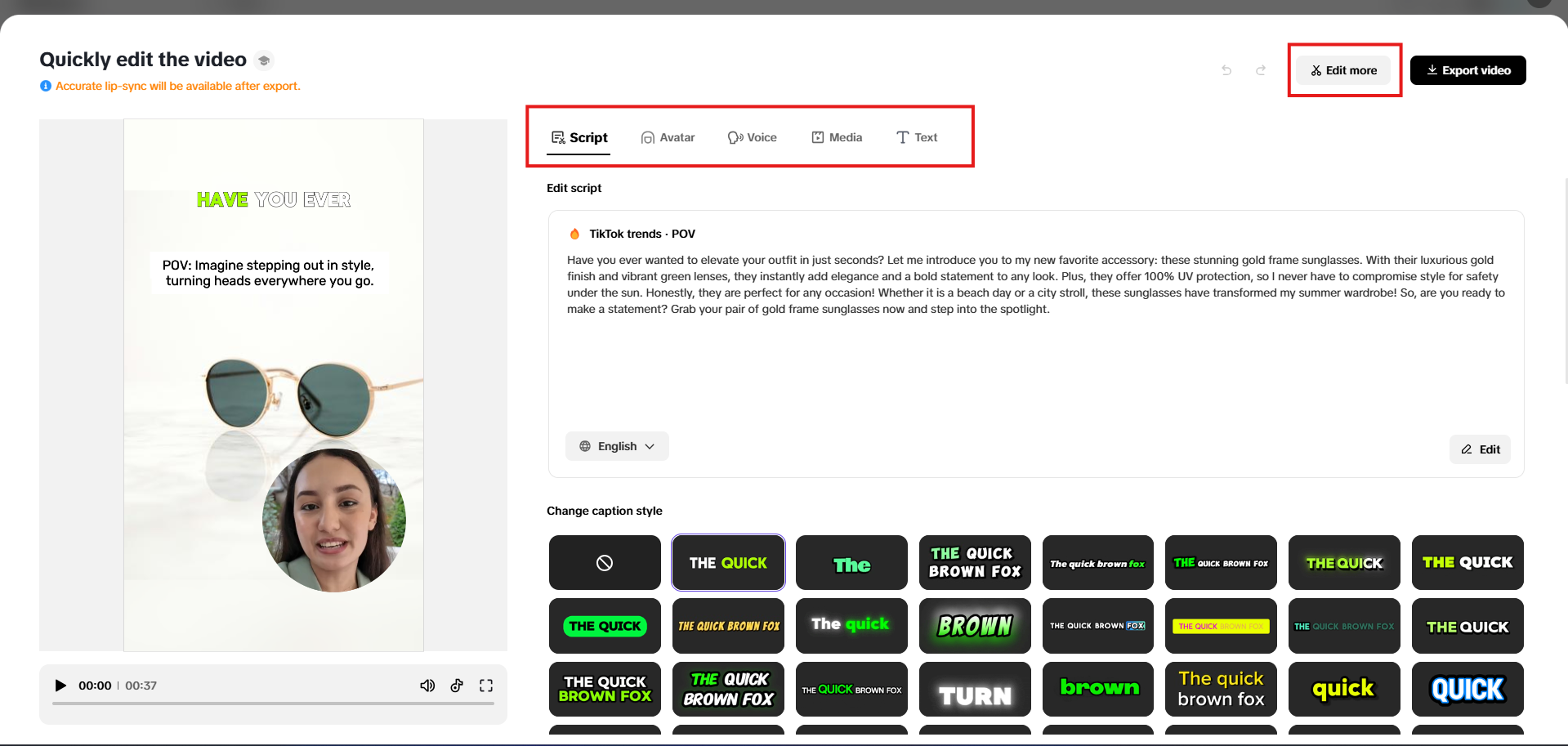Click on the video progress bar
This screenshot has height=746, width=1568.
click(x=274, y=704)
